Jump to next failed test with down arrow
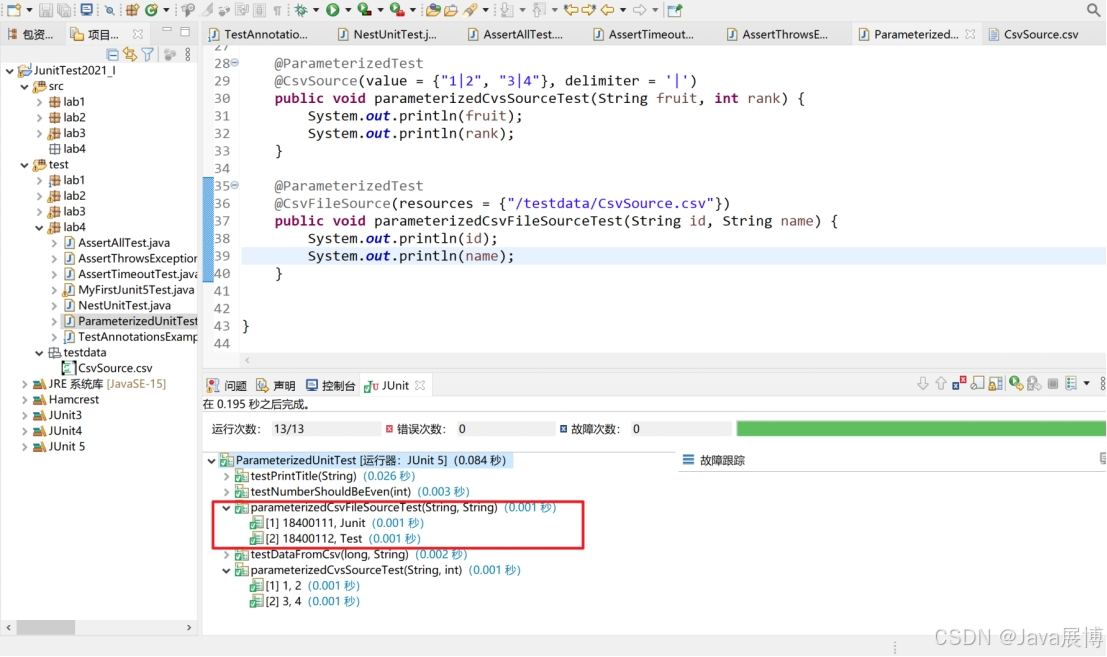 [922, 382]
